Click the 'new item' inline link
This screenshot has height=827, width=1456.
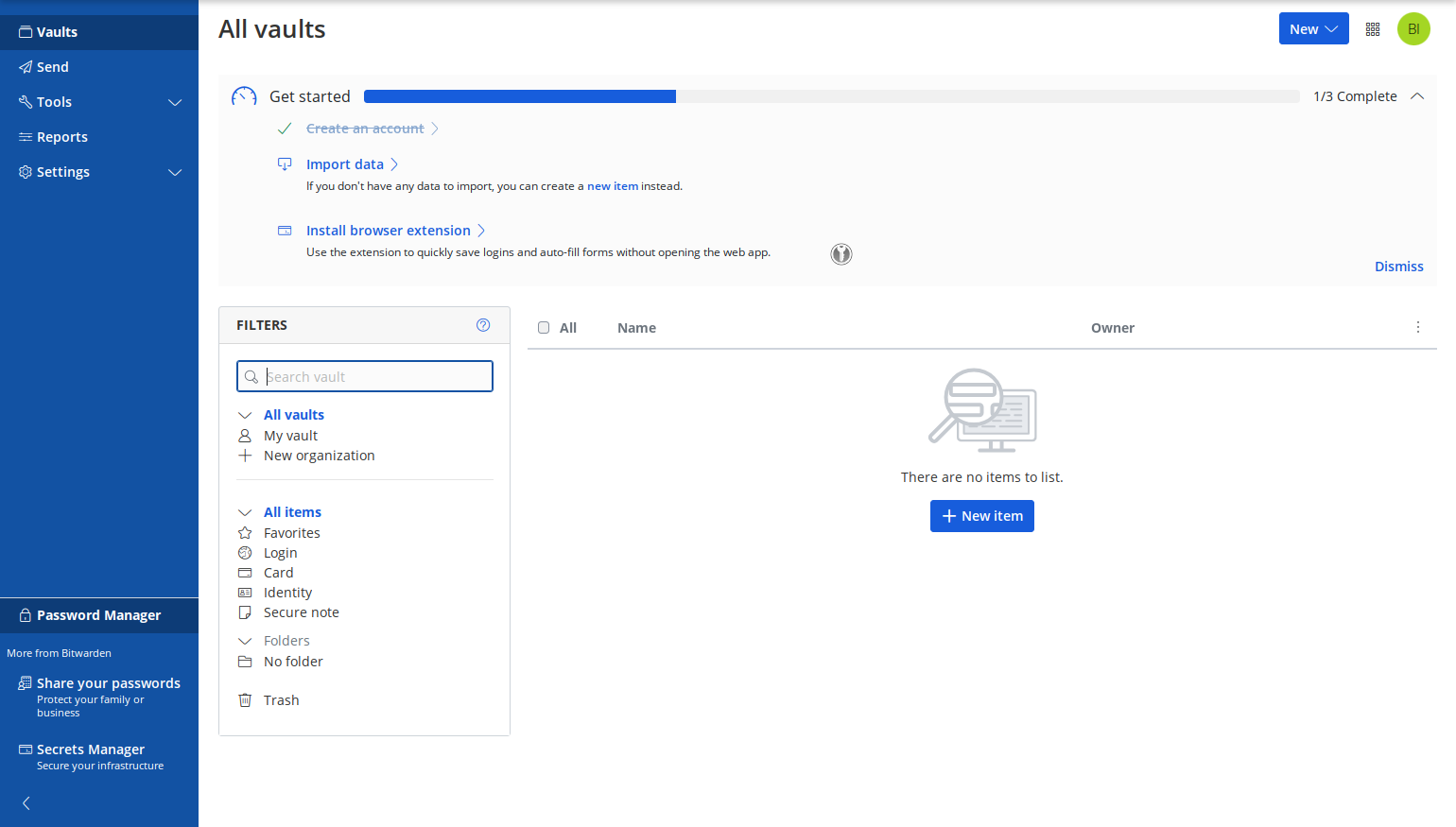tap(613, 186)
